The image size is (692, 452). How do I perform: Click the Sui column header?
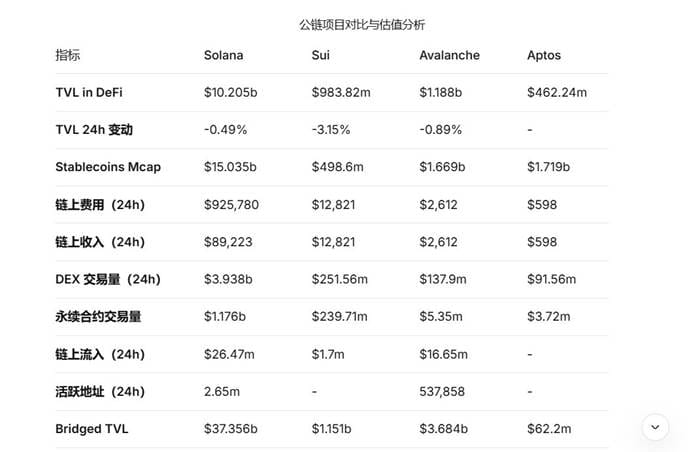[x=321, y=55]
